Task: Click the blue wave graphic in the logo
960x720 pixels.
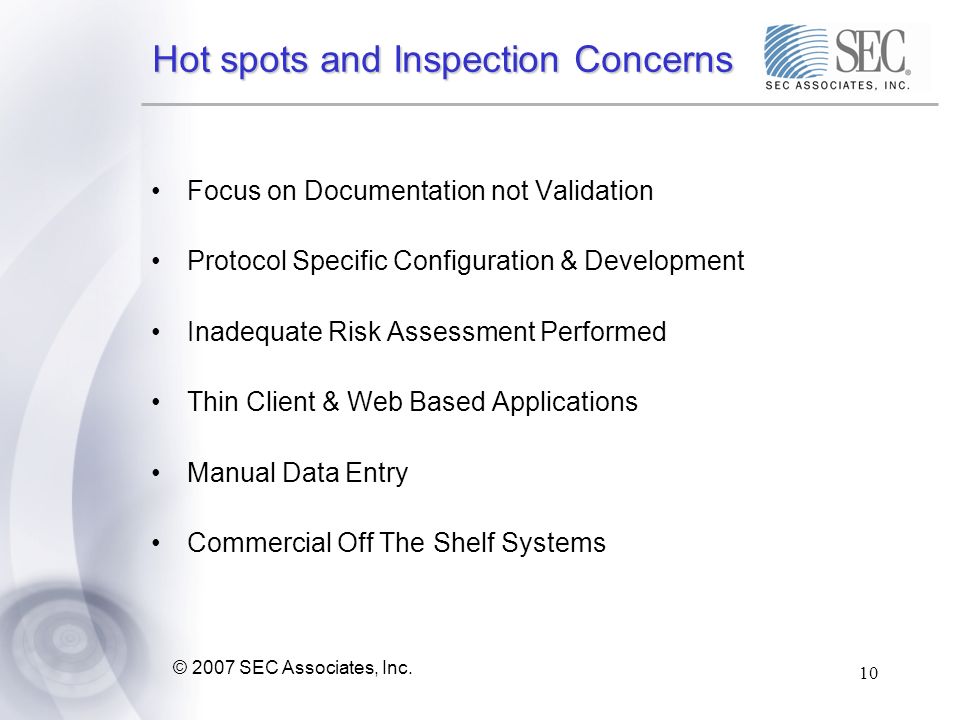Action: [x=796, y=51]
